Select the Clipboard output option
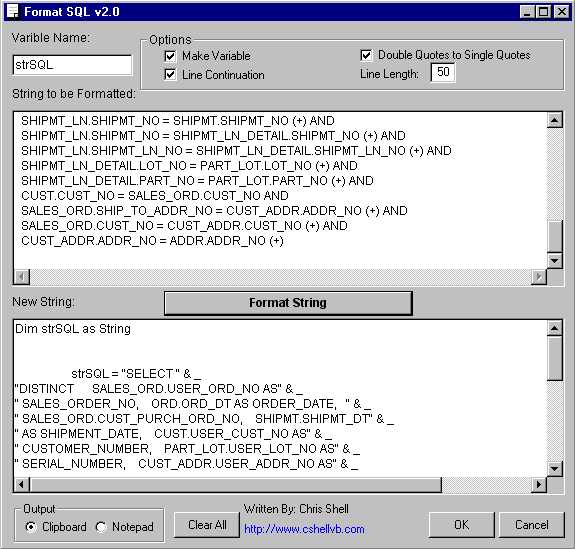 [x=31, y=527]
